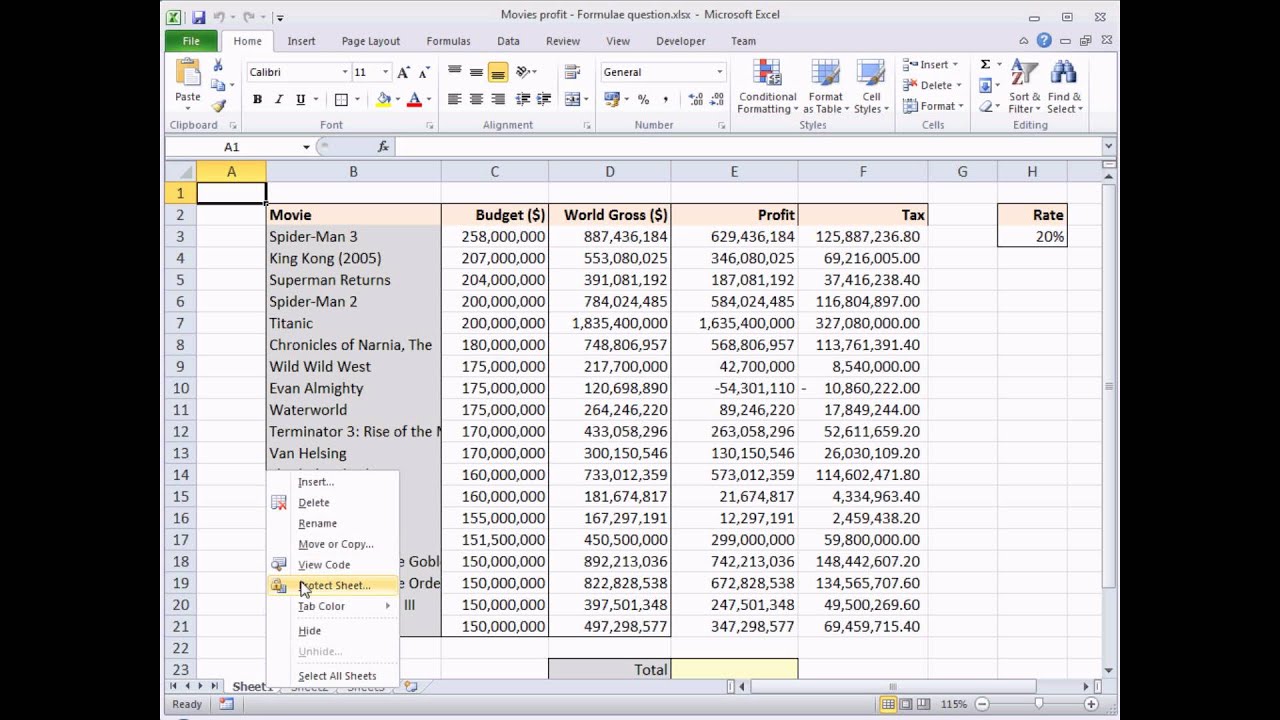The image size is (1280, 720).
Task: Apply the comma style
Action: (x=665, y=99)
